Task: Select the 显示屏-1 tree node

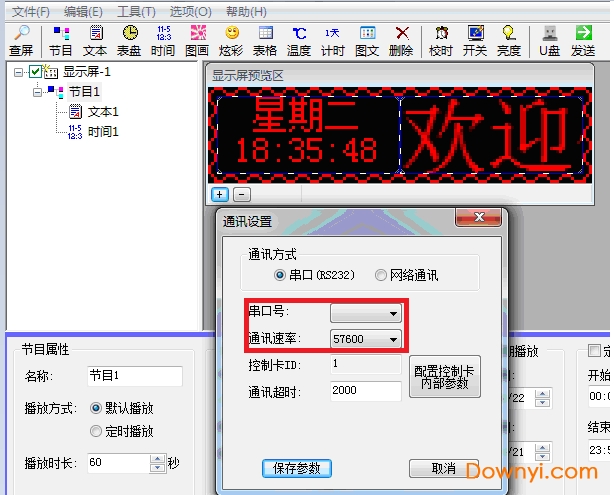Action: (x=87, y=72)
